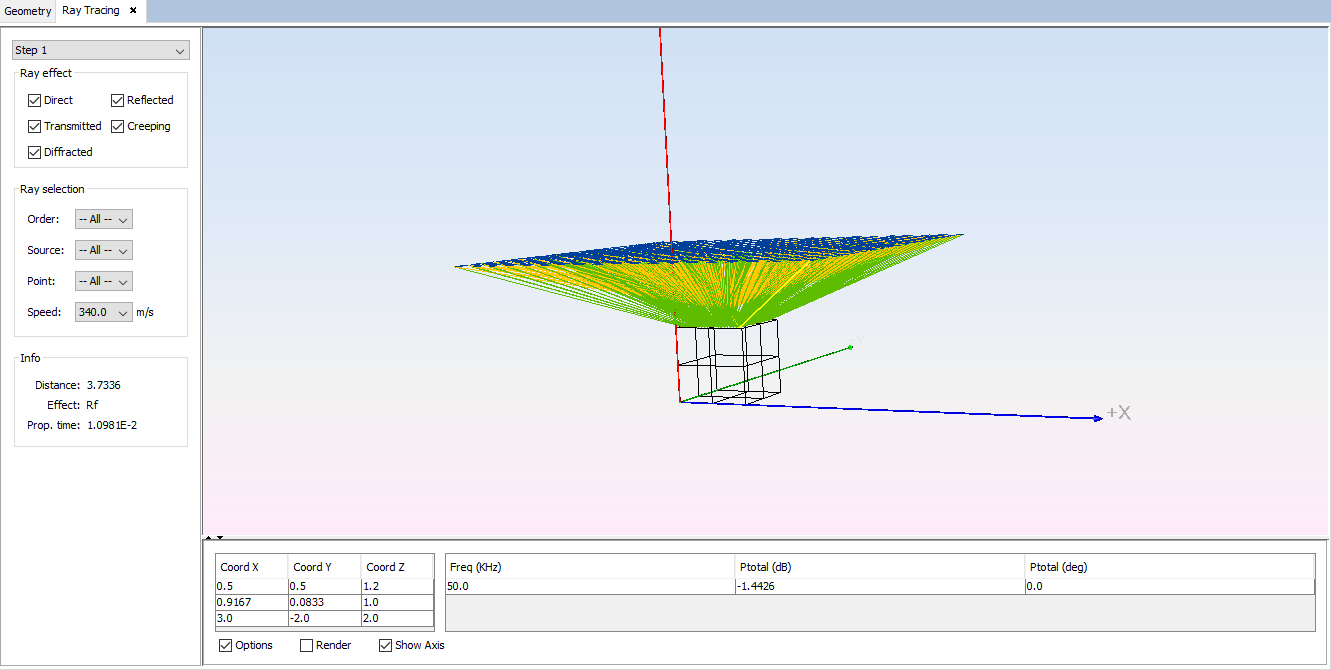Enable the Render checkbox
Viewport: 1331px width, 670px height.
pyautogui.click(x=307, y=645)
